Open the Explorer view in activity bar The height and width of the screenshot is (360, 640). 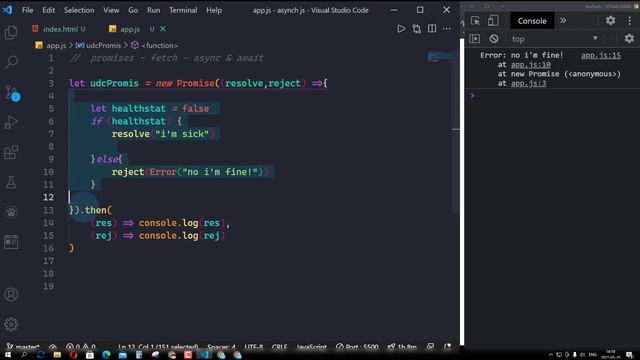click(11, 32)
